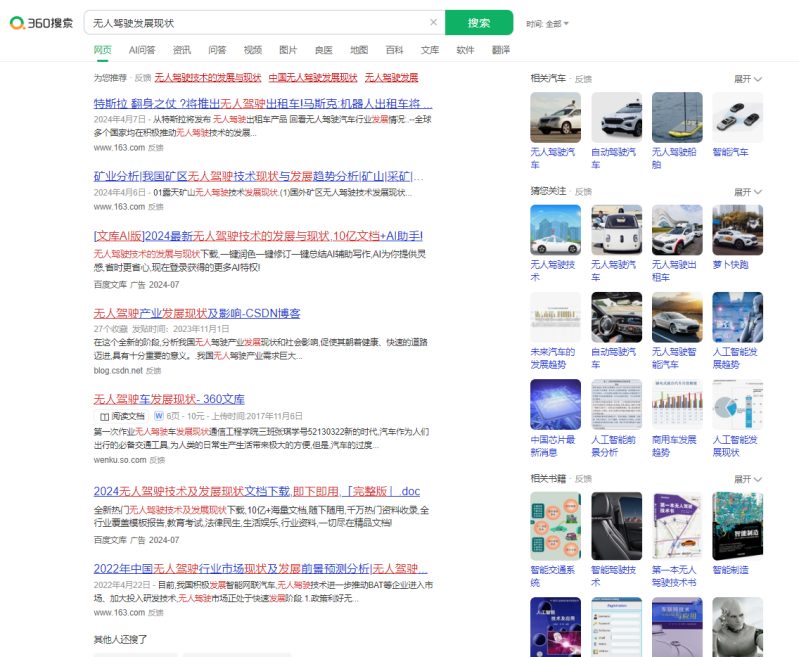Viewport: 799px width, 657px height.
Task: Switch to the 资讯 tab
Action: (182, 50)
